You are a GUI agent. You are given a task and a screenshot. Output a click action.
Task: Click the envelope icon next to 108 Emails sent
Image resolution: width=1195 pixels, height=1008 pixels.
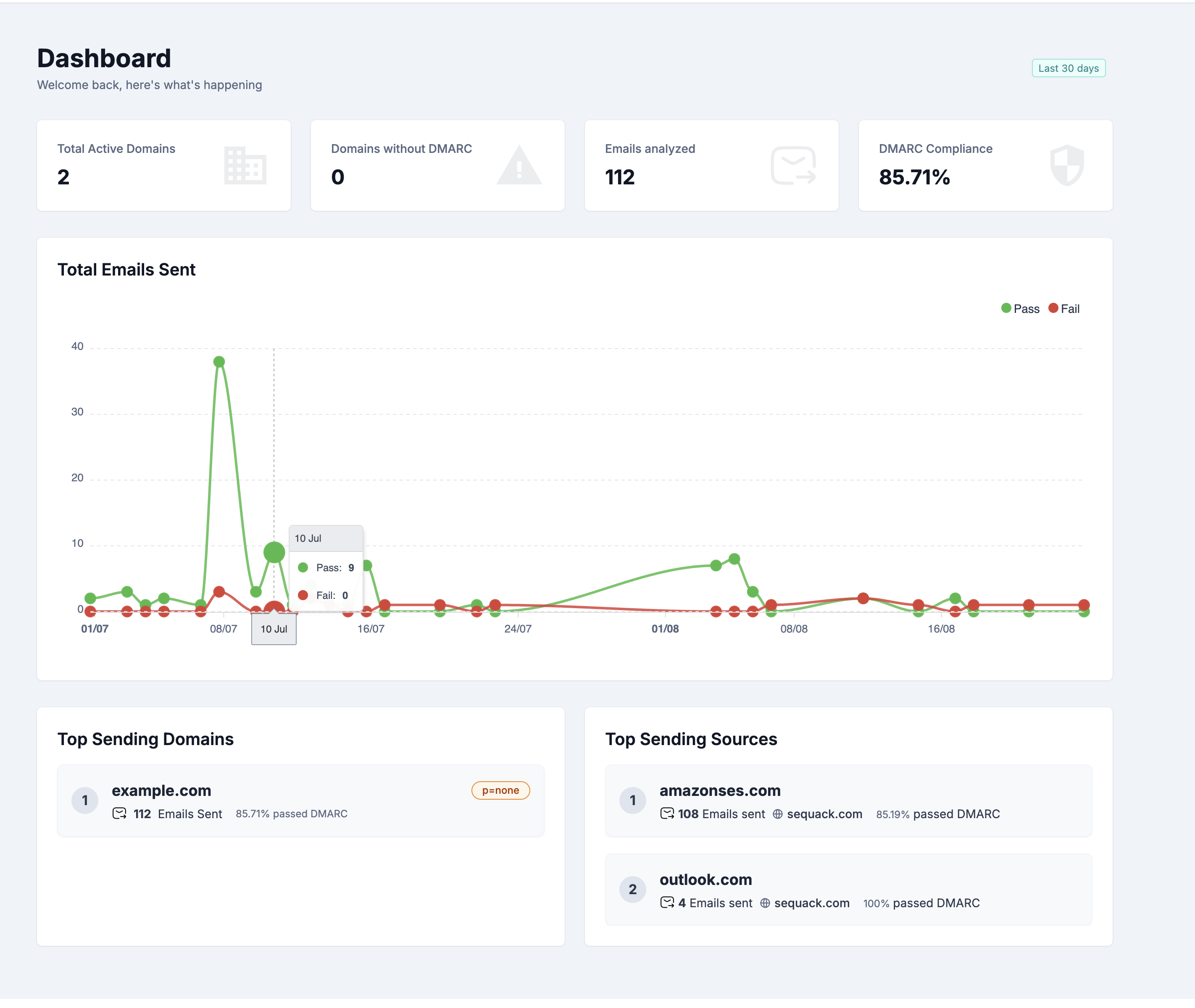coord(667,814)
